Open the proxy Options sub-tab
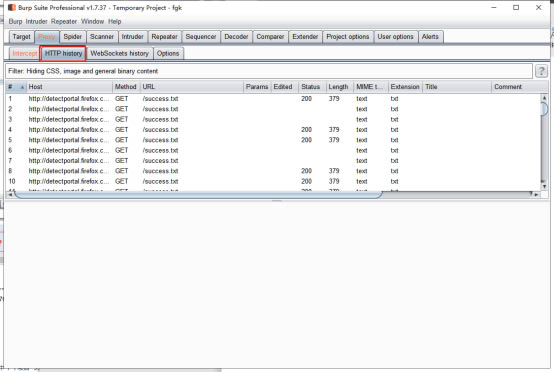Viewport: 554px width, 372px height. [x=168, y=53]
